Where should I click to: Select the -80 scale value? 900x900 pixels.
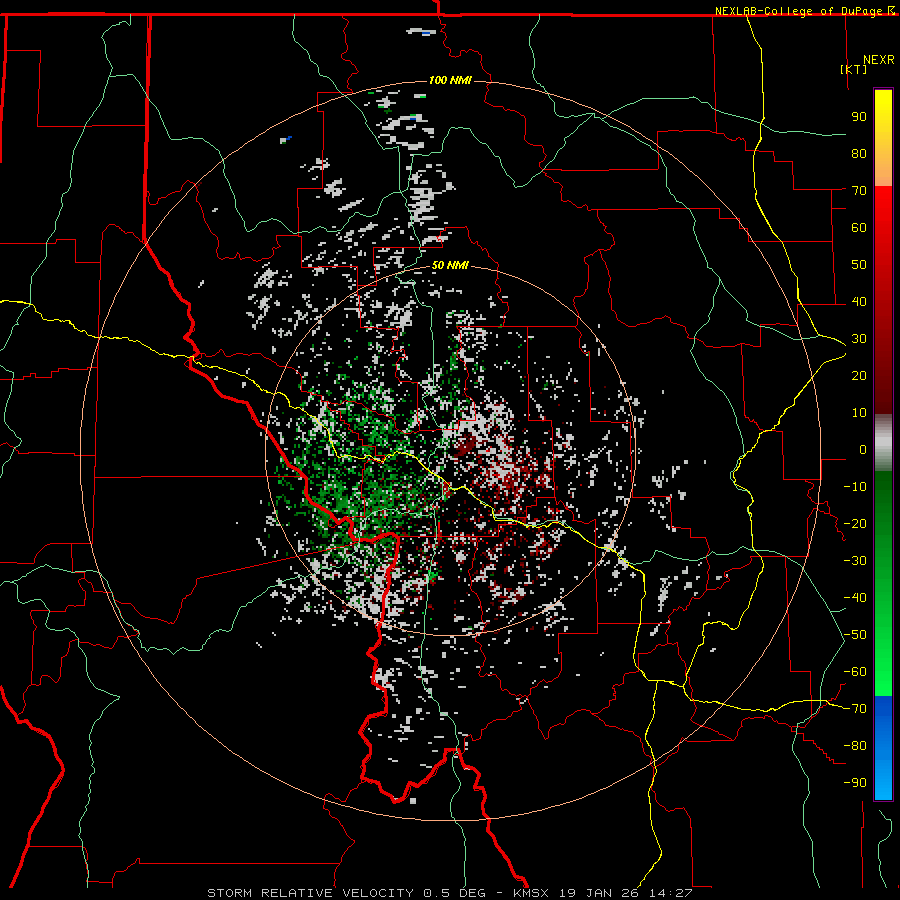point(855,746)
